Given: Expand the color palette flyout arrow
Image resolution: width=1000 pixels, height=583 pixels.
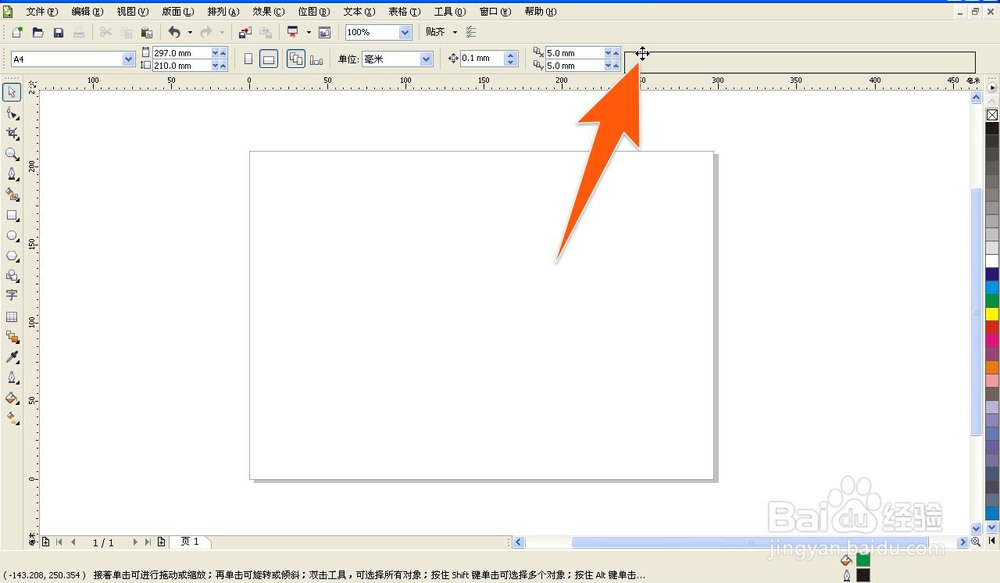Looking at the screenshot, I should click(992, 87).
